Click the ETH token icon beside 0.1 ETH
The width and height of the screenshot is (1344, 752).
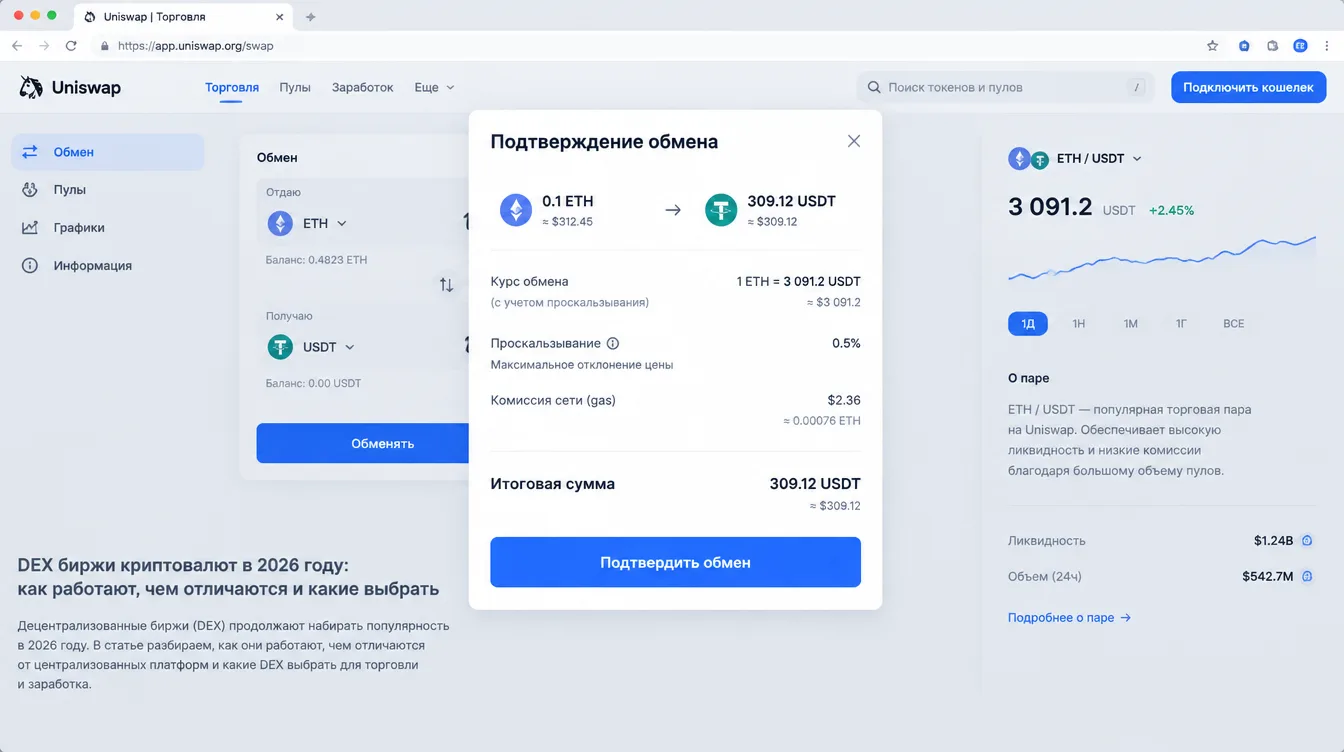pyautogui.click(x=517, y=210)
